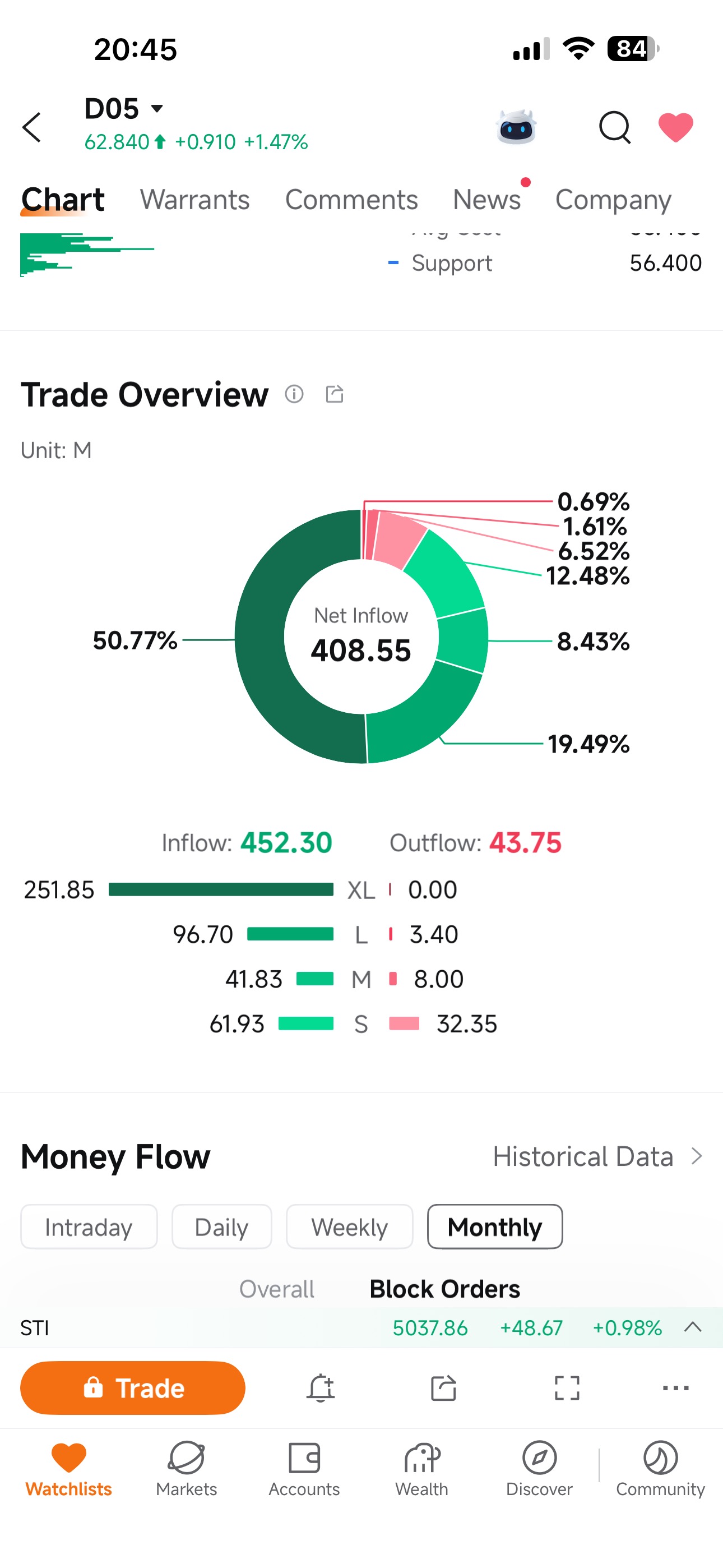Switch to Overall money flow view
Screen dimensions: 723x1568
pos(277,1289)
